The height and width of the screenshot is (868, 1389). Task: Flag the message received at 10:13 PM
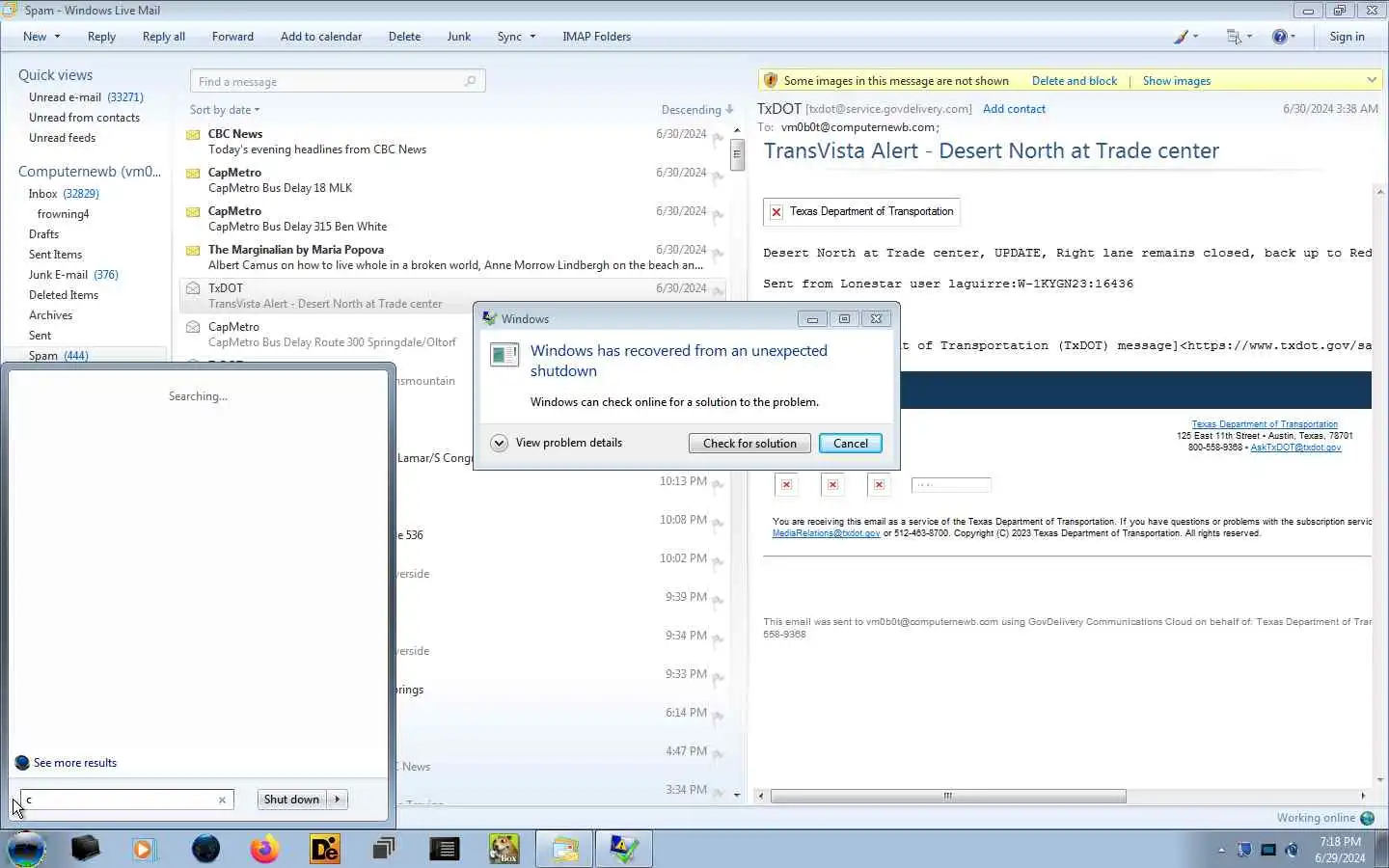tap(718, 485)
